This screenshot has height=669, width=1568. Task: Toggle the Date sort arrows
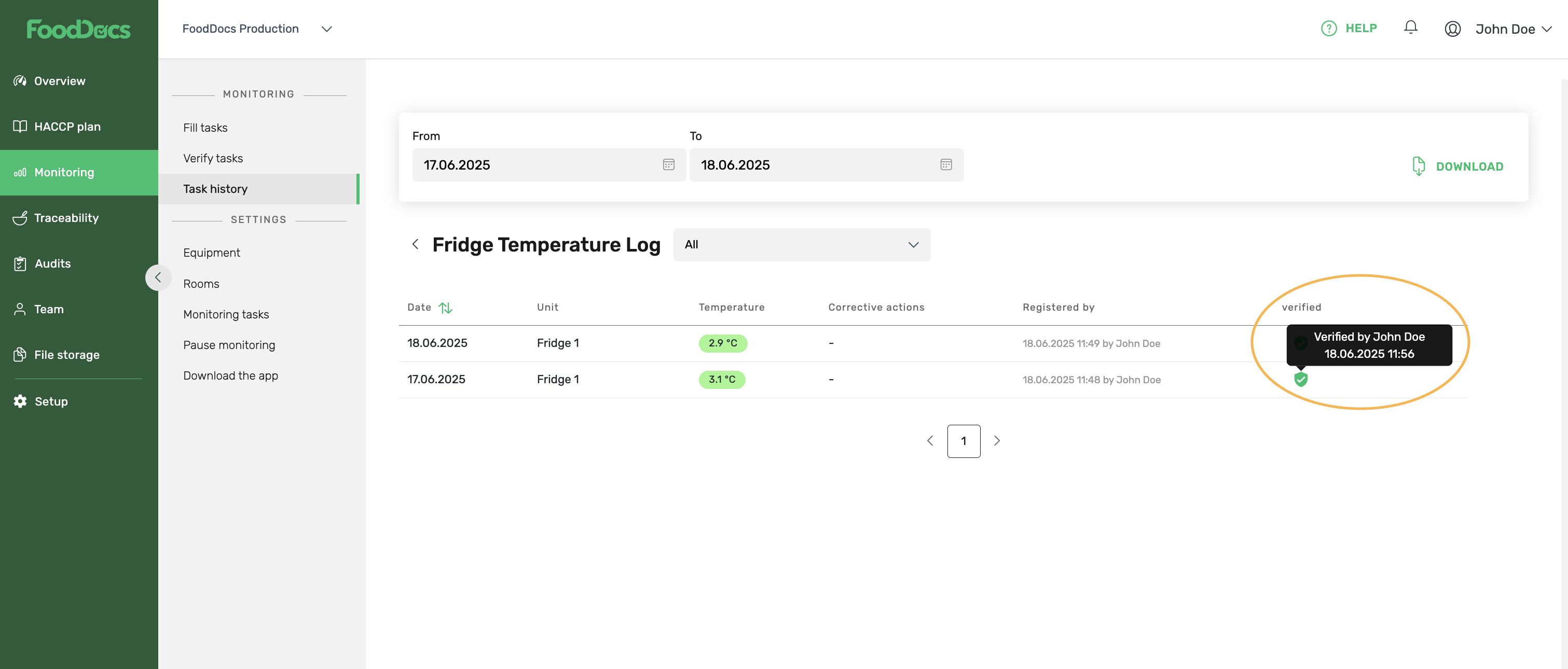click(446, 307)
